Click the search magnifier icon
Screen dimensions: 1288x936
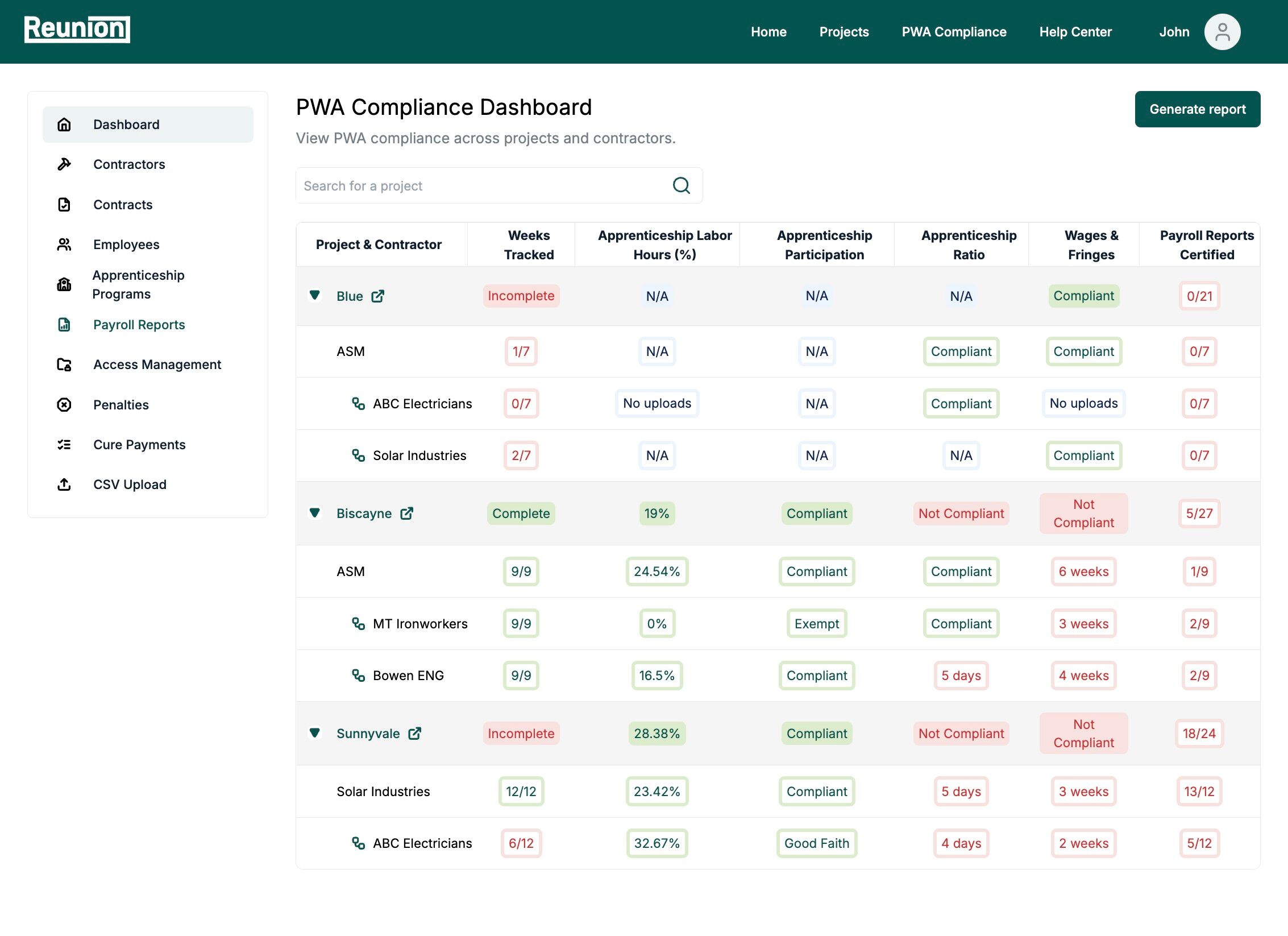point(681,185)
